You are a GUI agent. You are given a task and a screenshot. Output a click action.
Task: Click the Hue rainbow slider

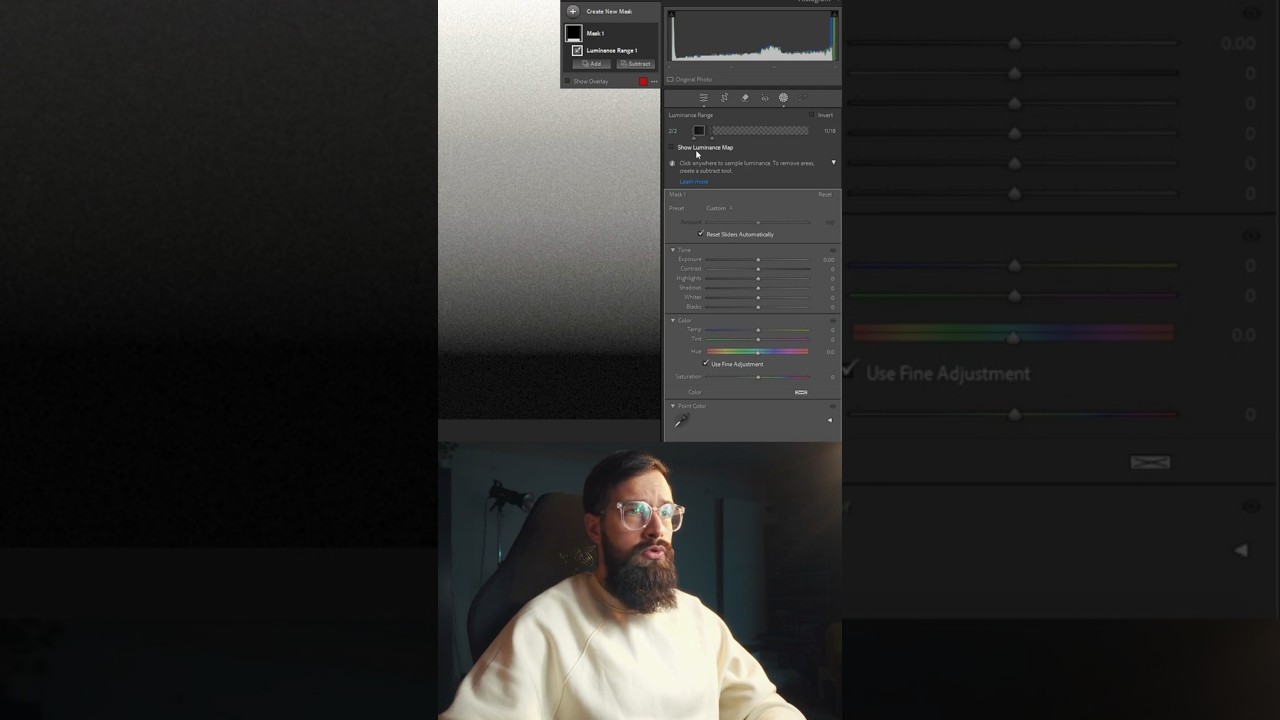(x=758, y=351)
